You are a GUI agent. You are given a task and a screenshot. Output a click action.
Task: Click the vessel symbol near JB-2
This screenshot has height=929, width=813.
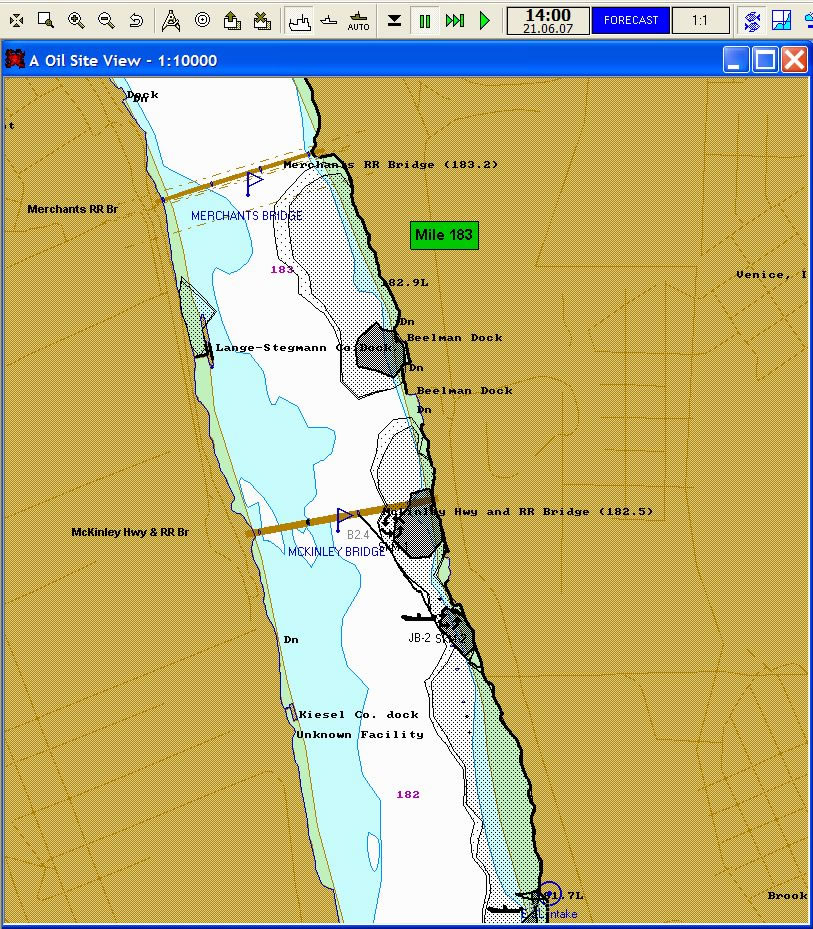pos(418,618)
